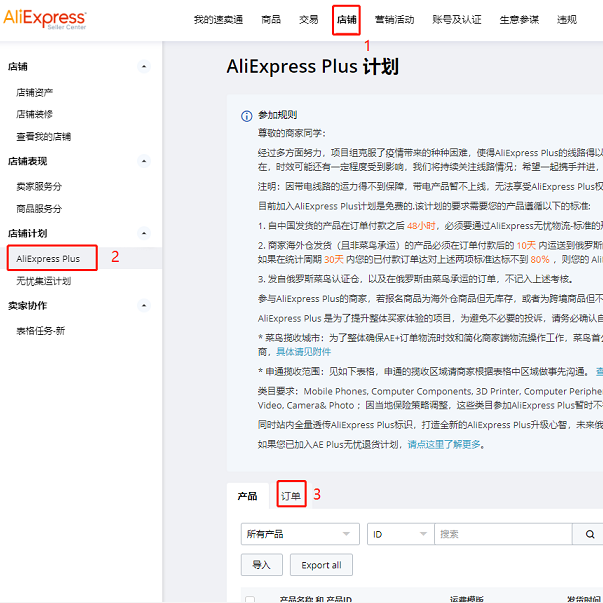
Task: Select AliExpress Plus in sidebar
Action: pyautogui.click(x=48, y=258)
